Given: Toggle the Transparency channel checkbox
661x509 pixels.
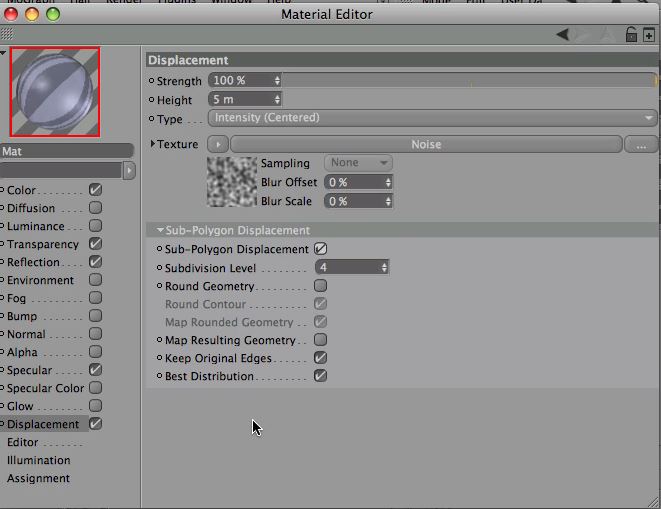Looking at the screenshot, I should click(x=96, y=244).
